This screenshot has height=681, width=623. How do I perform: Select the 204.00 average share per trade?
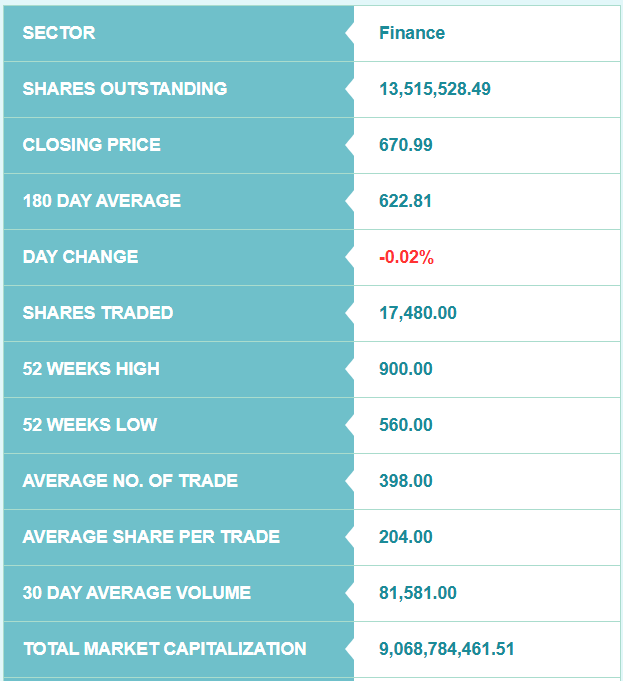406,537
